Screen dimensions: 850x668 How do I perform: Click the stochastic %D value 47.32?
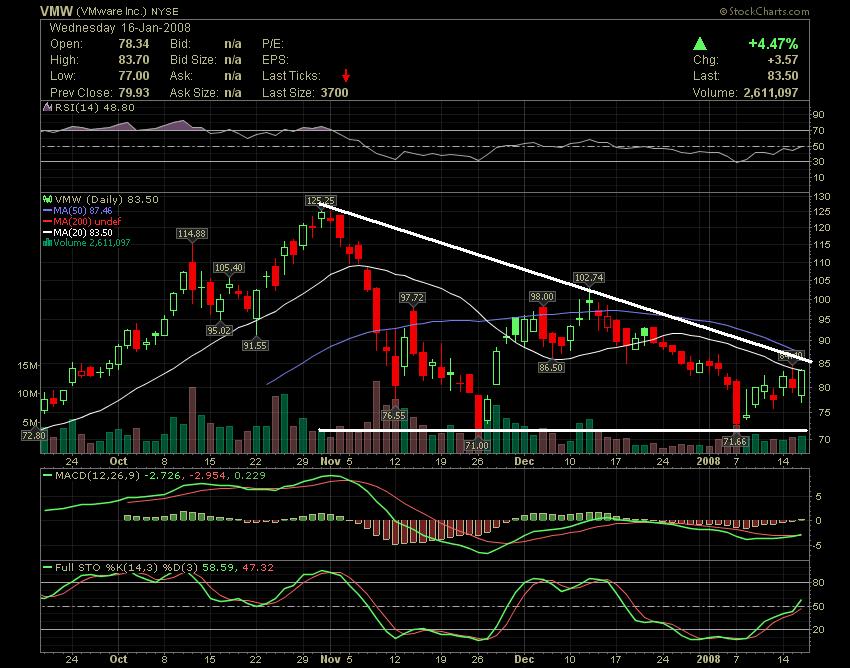tap(259, 568)
